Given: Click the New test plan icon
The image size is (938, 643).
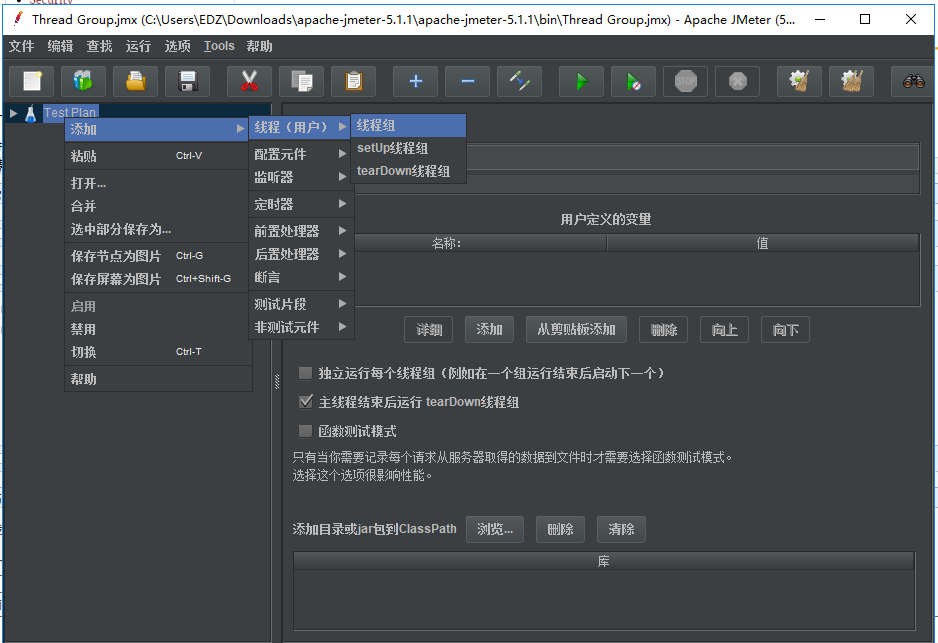Looking at the screenshot, I should (32, 81).
